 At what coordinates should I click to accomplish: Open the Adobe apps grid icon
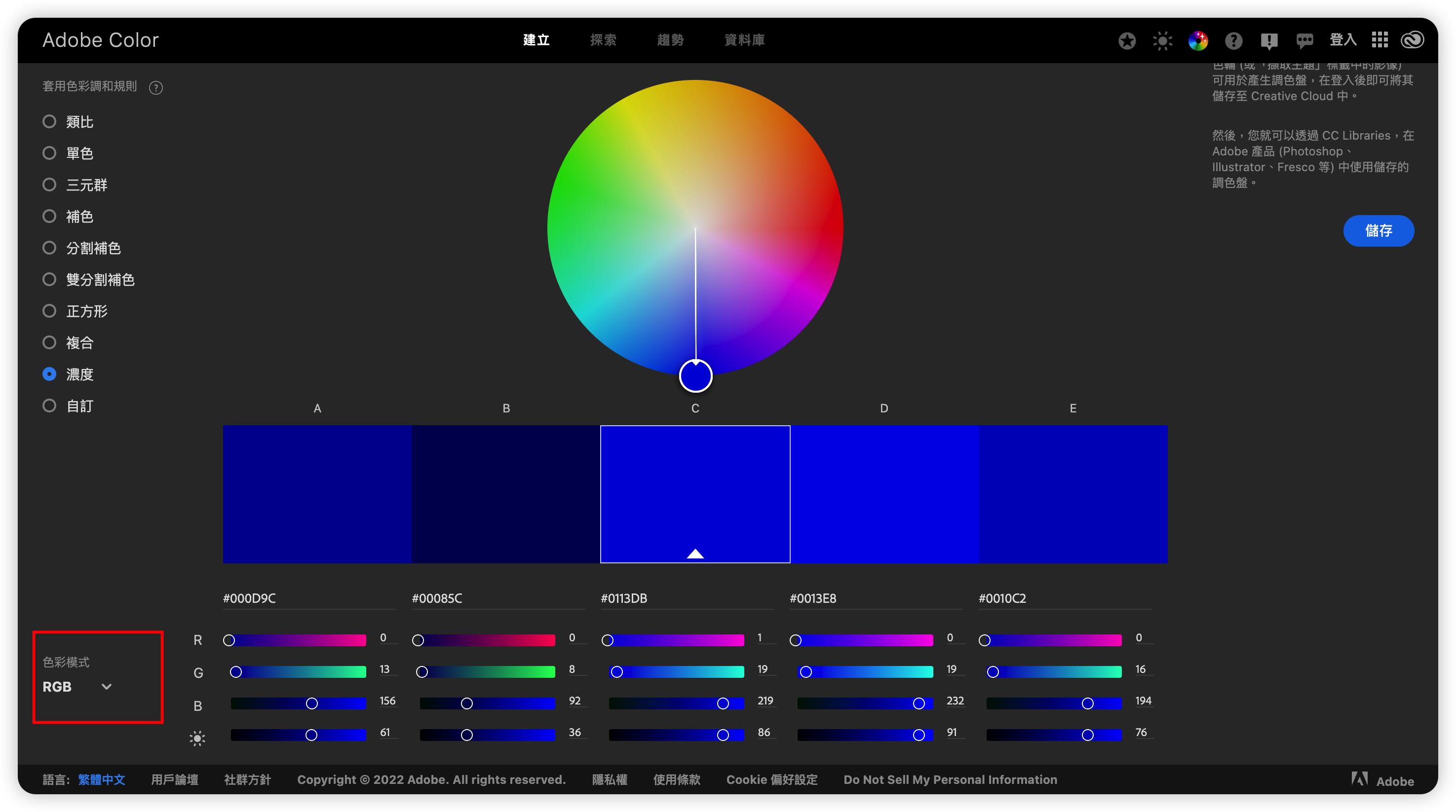point(1379,40)
